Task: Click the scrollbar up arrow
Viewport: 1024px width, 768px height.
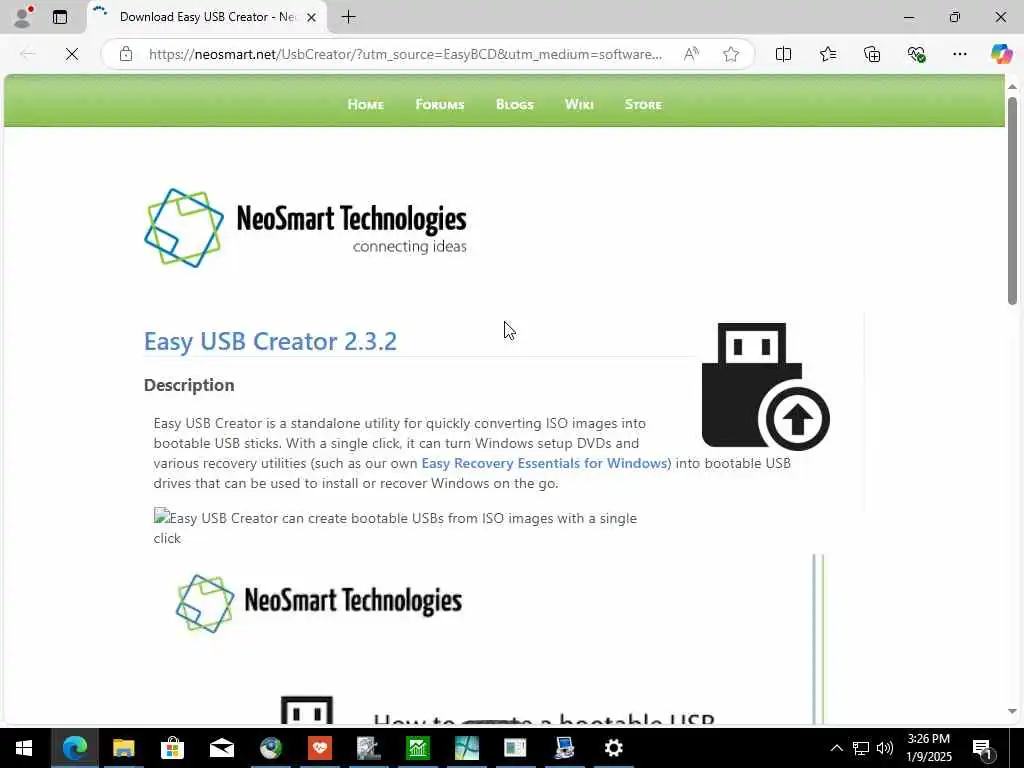Action: [1012, 87]
